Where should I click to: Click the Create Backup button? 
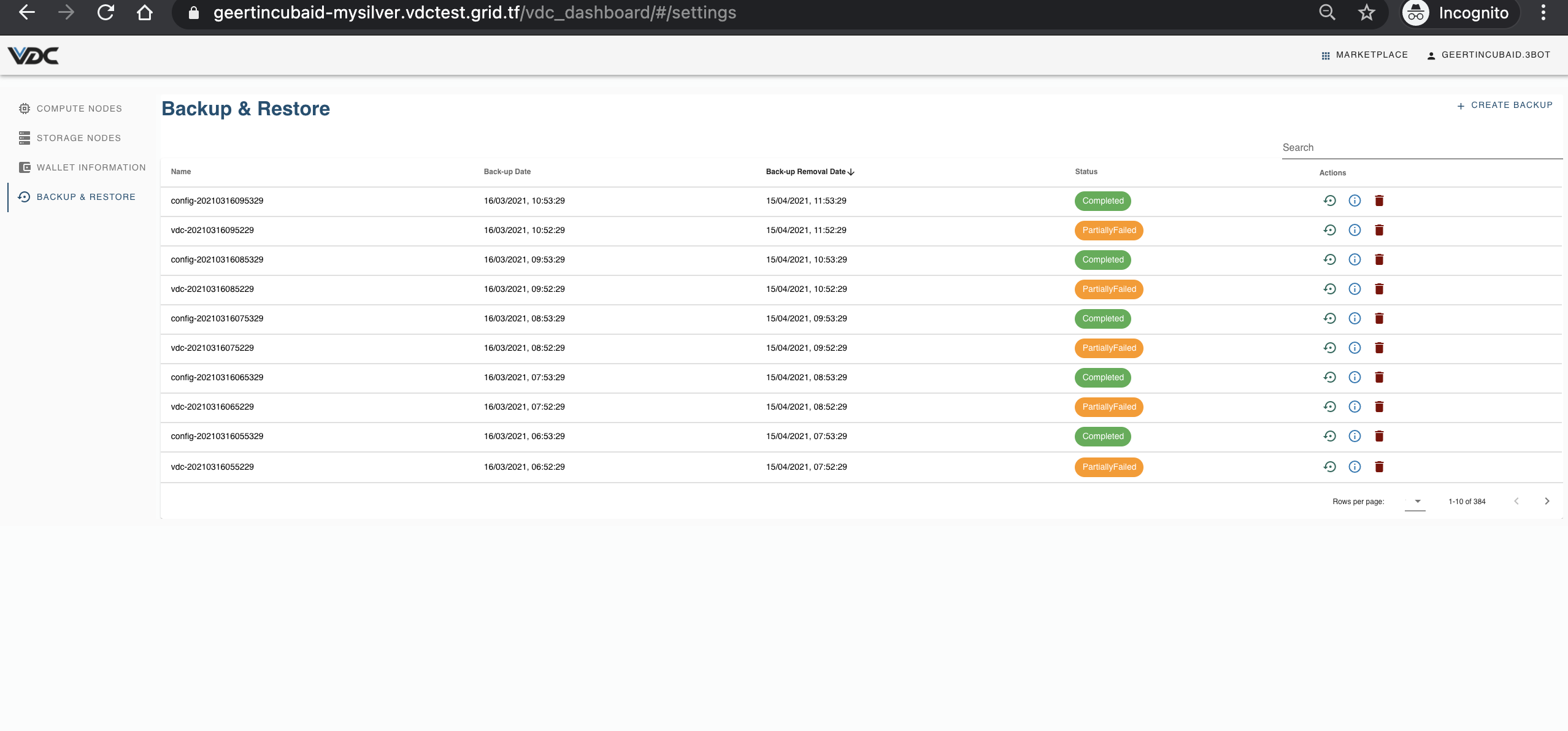tap(1504, 105)
